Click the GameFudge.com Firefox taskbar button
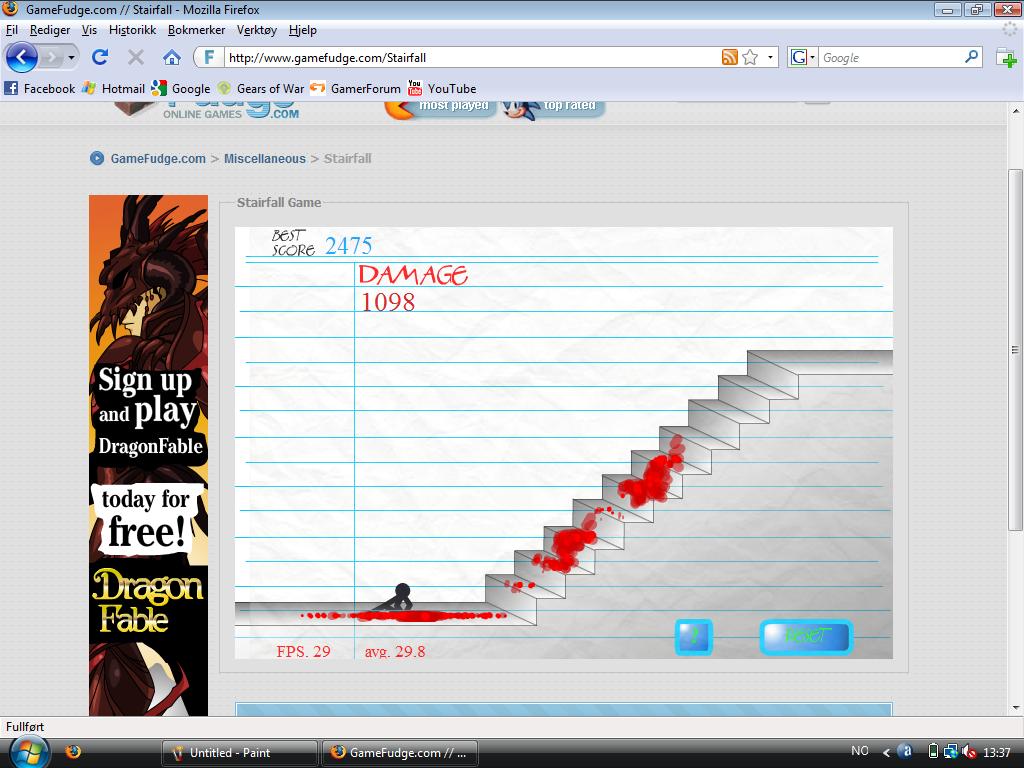Viewport: 1024px width, 768px height. pos(400,753)
